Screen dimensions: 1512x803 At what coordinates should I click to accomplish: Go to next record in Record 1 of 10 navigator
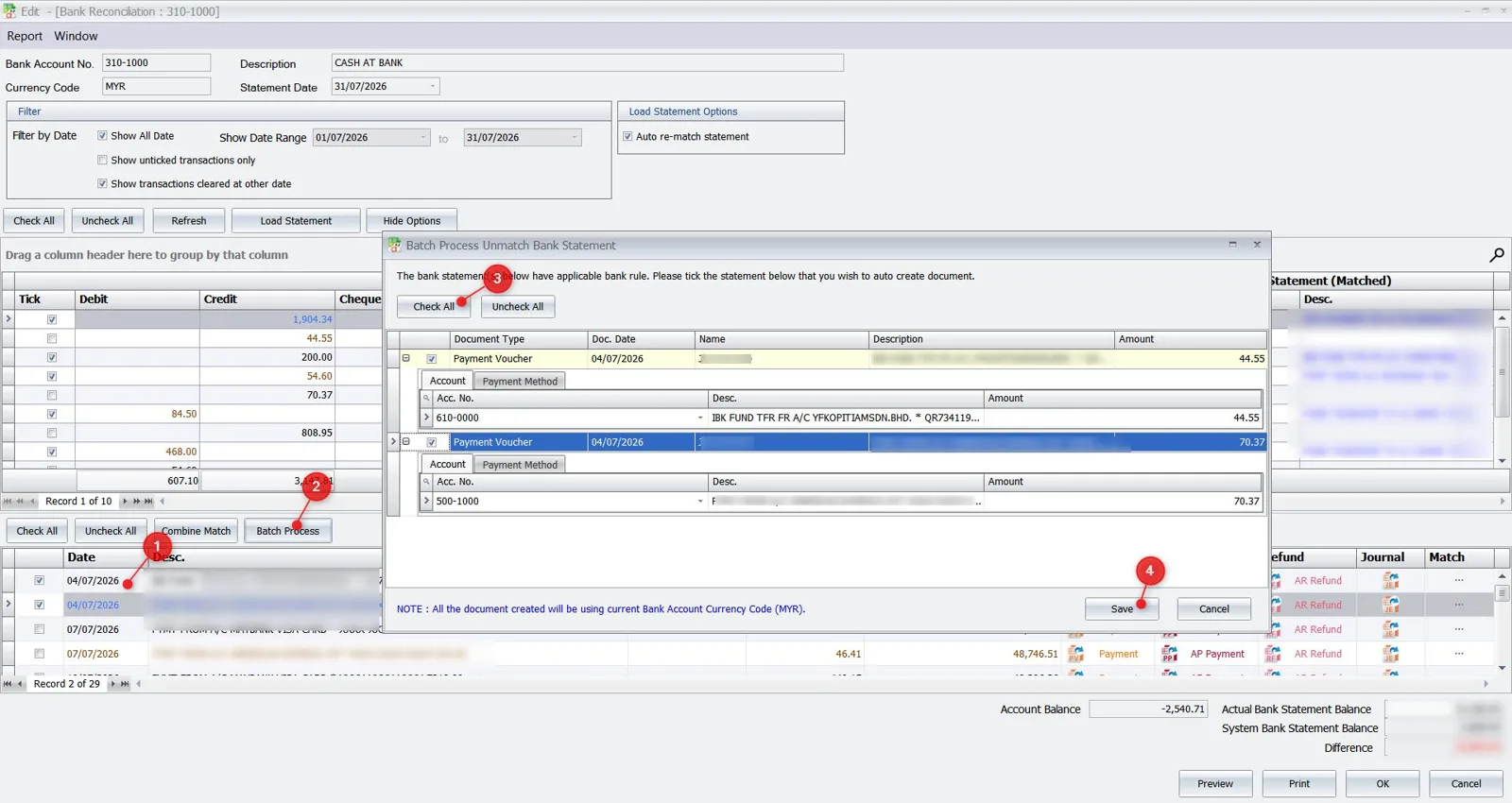coord(125,502)
